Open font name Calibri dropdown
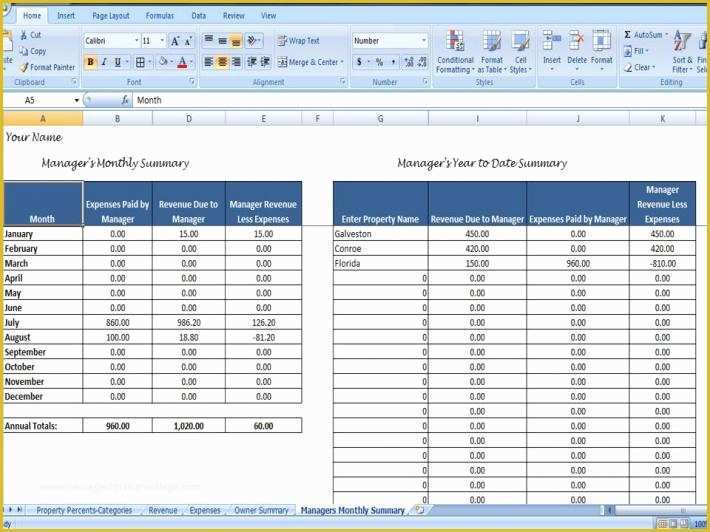The height and width of the screenshot is (532, 710). [x=136, y=41]
